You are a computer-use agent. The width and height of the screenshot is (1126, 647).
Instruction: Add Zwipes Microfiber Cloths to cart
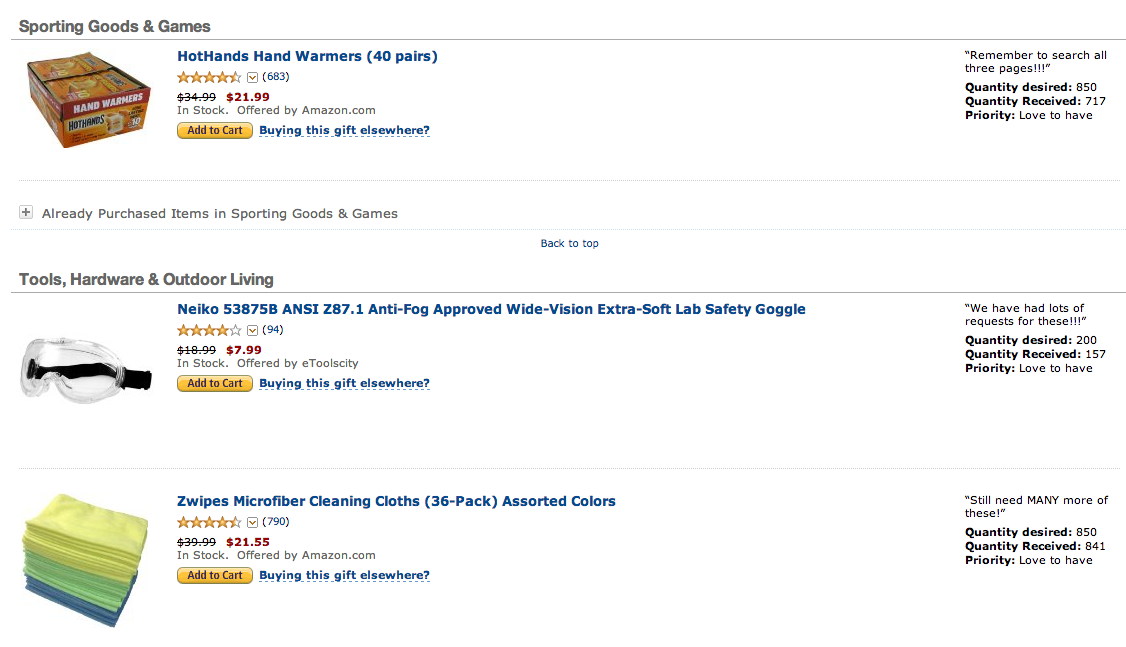click(x=215, y=575)
